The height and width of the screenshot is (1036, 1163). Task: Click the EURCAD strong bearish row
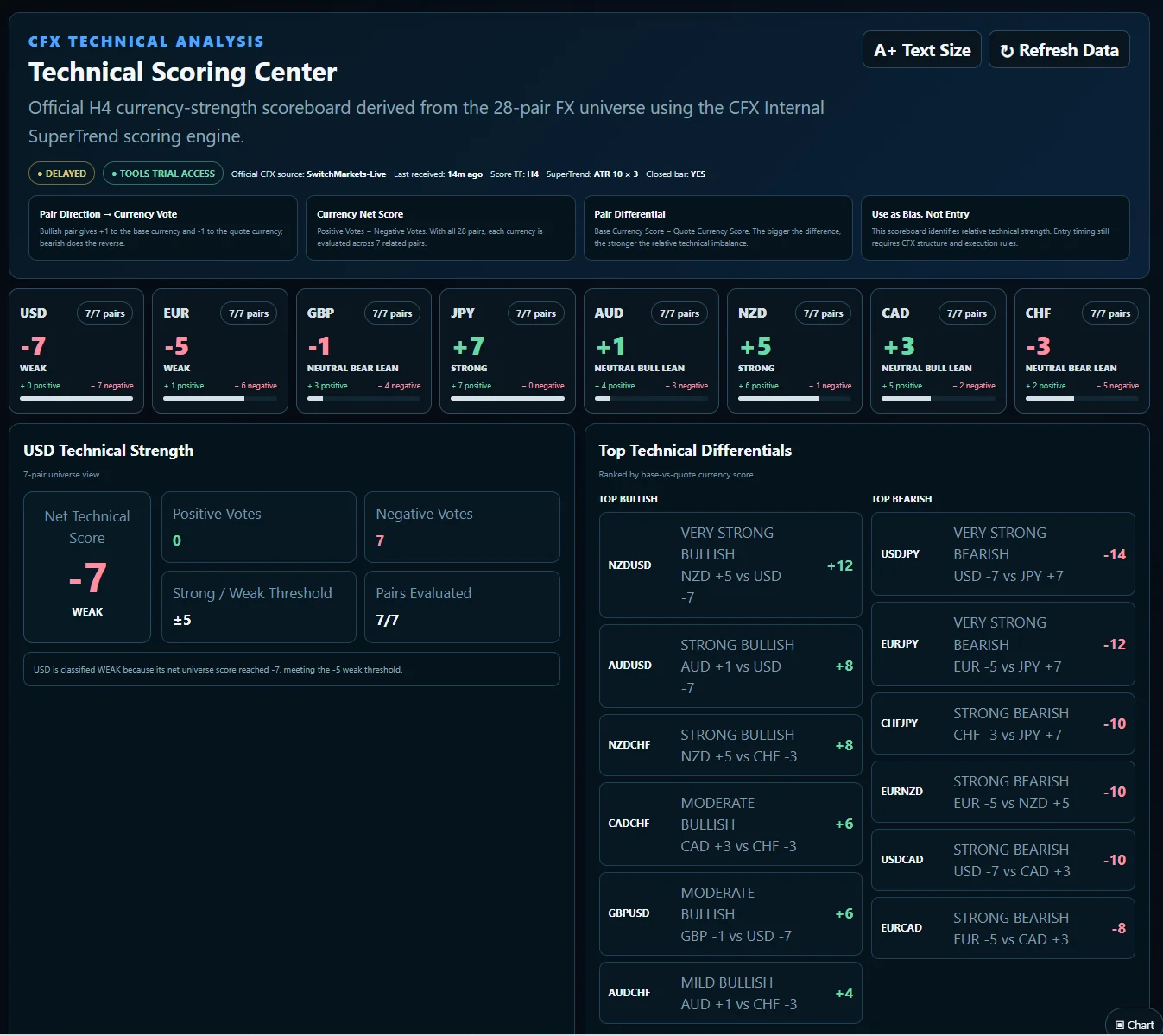pos(1003,928)
